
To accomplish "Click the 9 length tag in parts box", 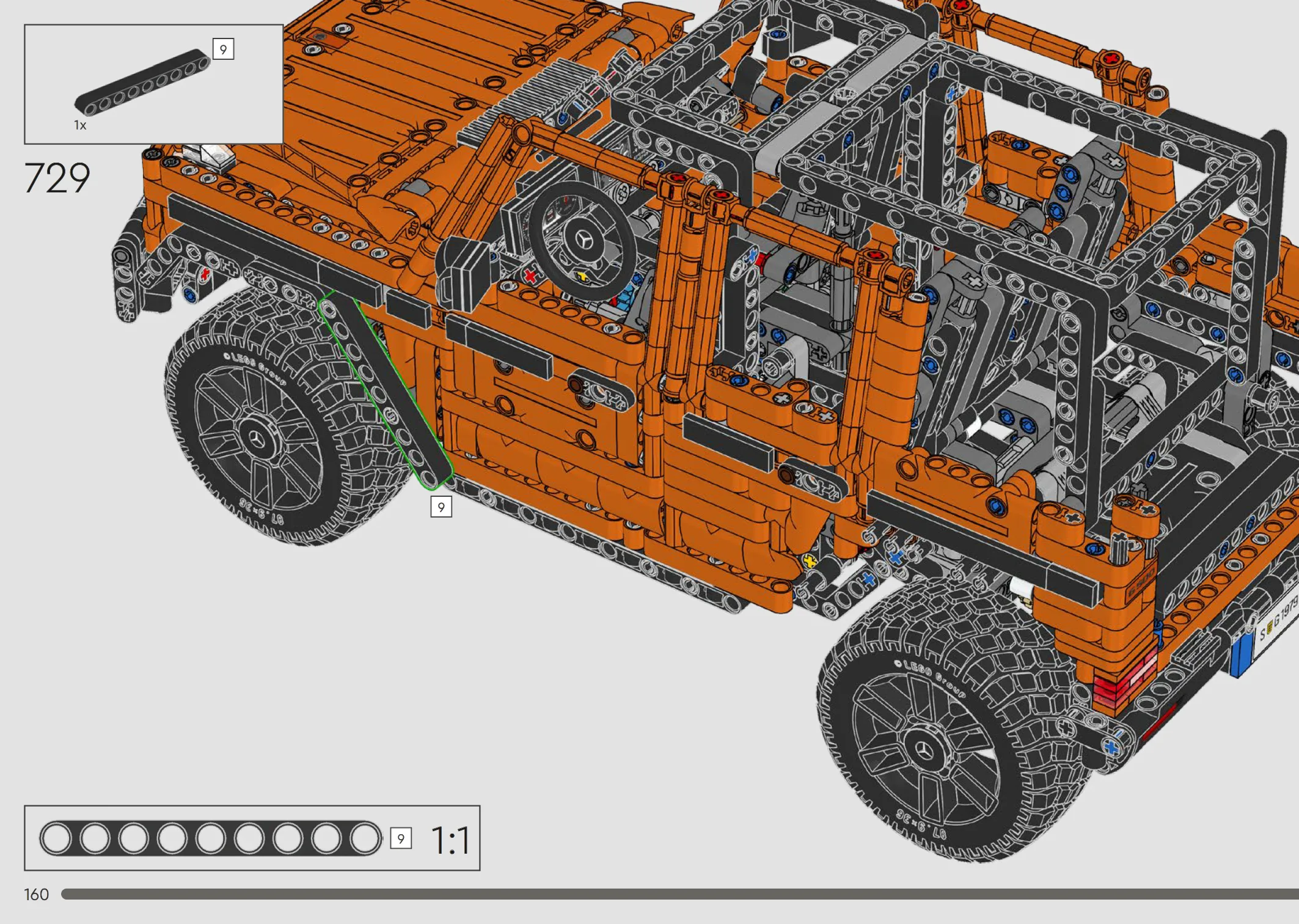I will pyautogui.click(x=223, y=49).
